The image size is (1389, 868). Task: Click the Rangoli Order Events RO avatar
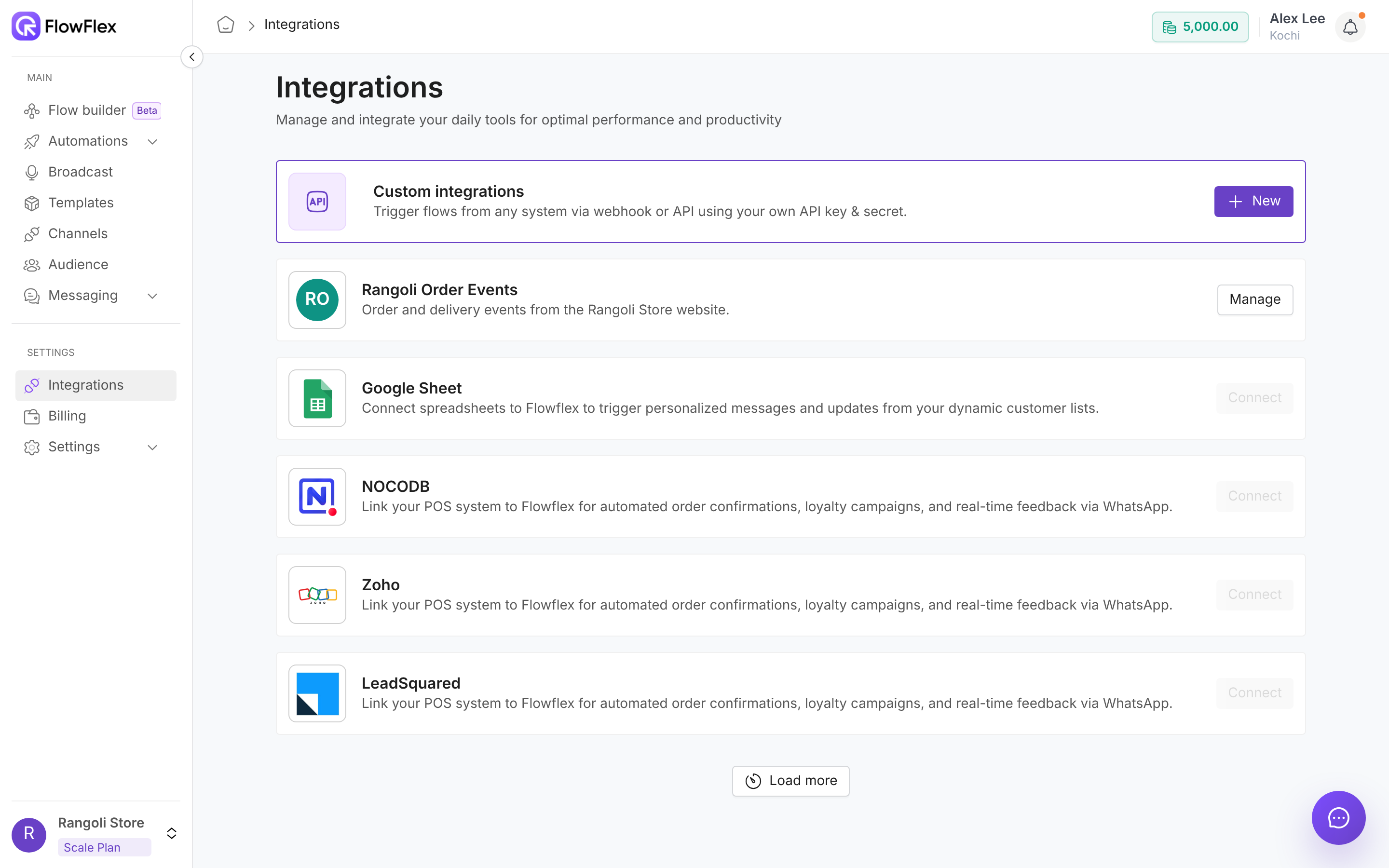coord(317,299)
